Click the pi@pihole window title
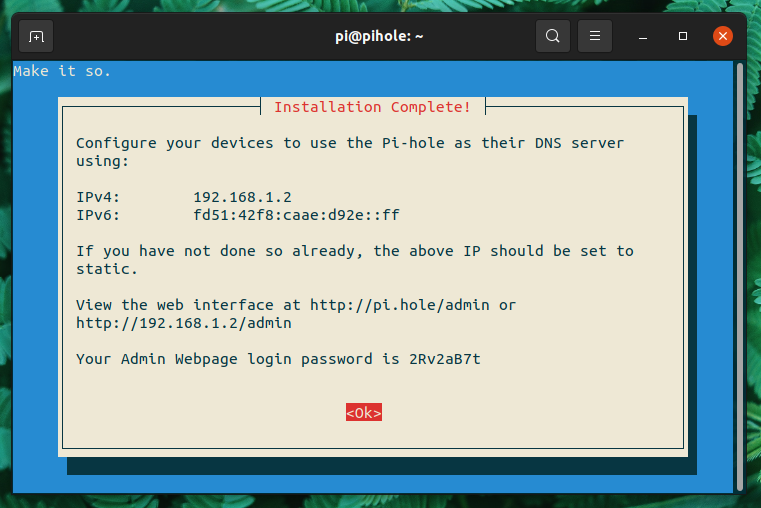This screenshot has width=761, height=508. [x=379, y=36]
